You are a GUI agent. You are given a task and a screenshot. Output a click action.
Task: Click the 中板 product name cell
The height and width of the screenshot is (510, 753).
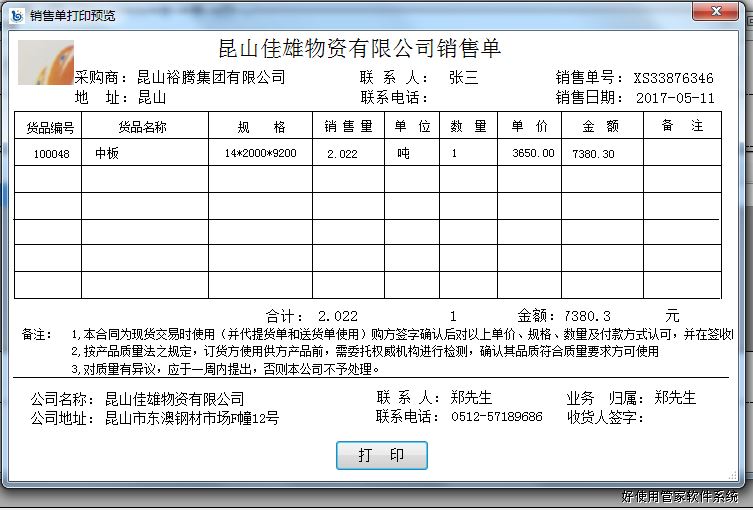coord(106,154)
